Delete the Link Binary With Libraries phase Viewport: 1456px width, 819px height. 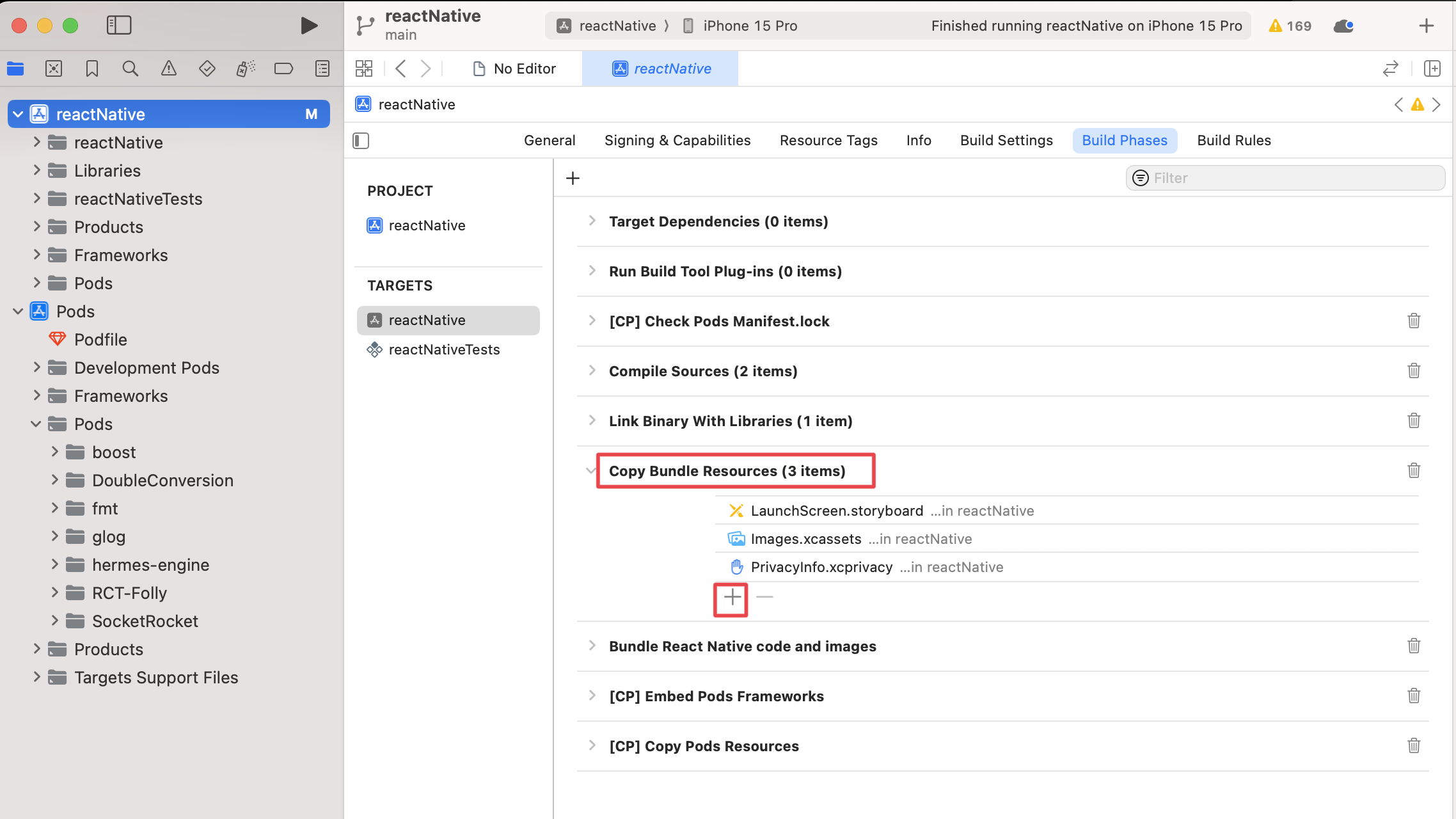(x=1414, y=420)
